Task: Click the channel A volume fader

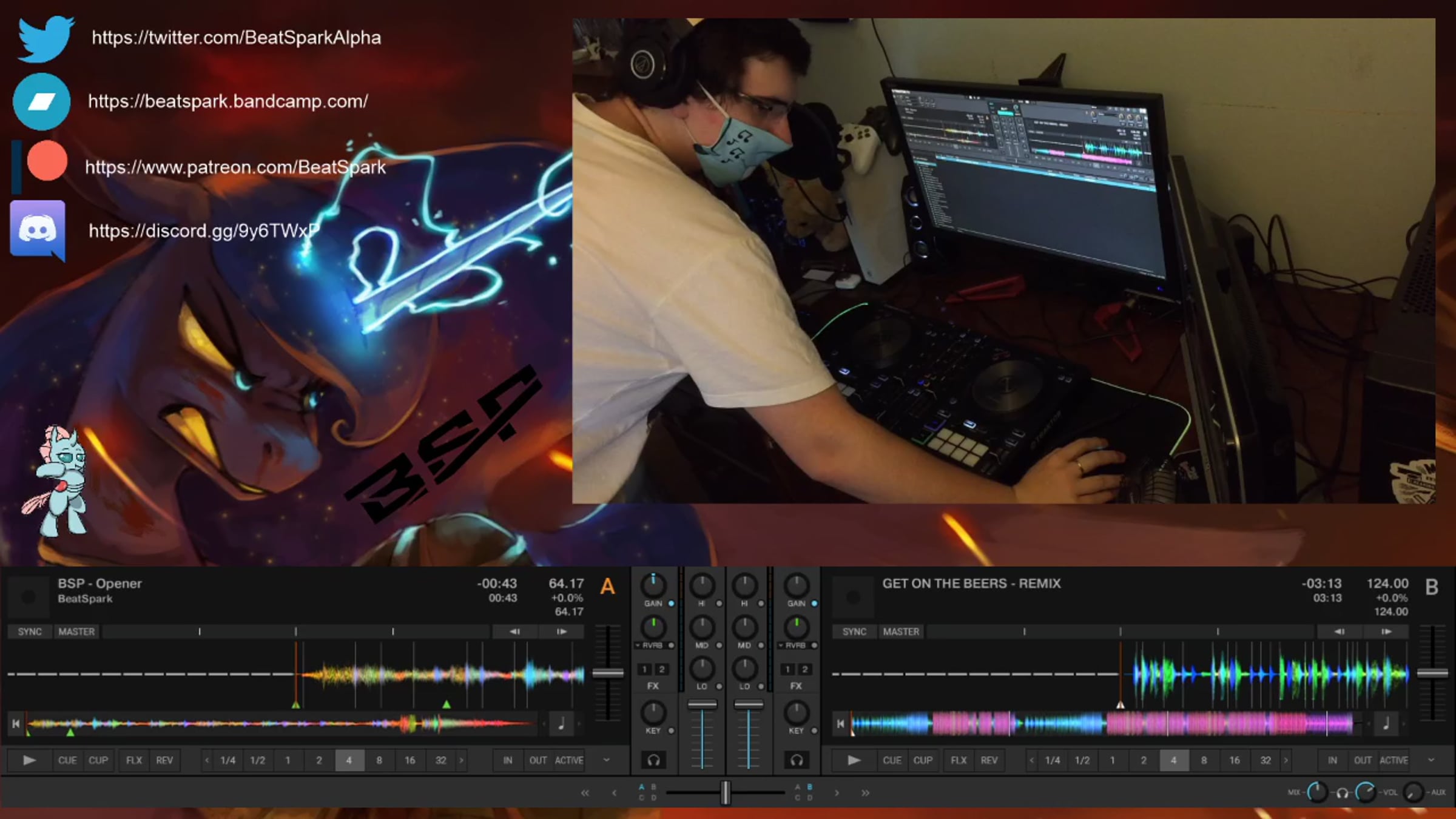Action: [702, 705]
